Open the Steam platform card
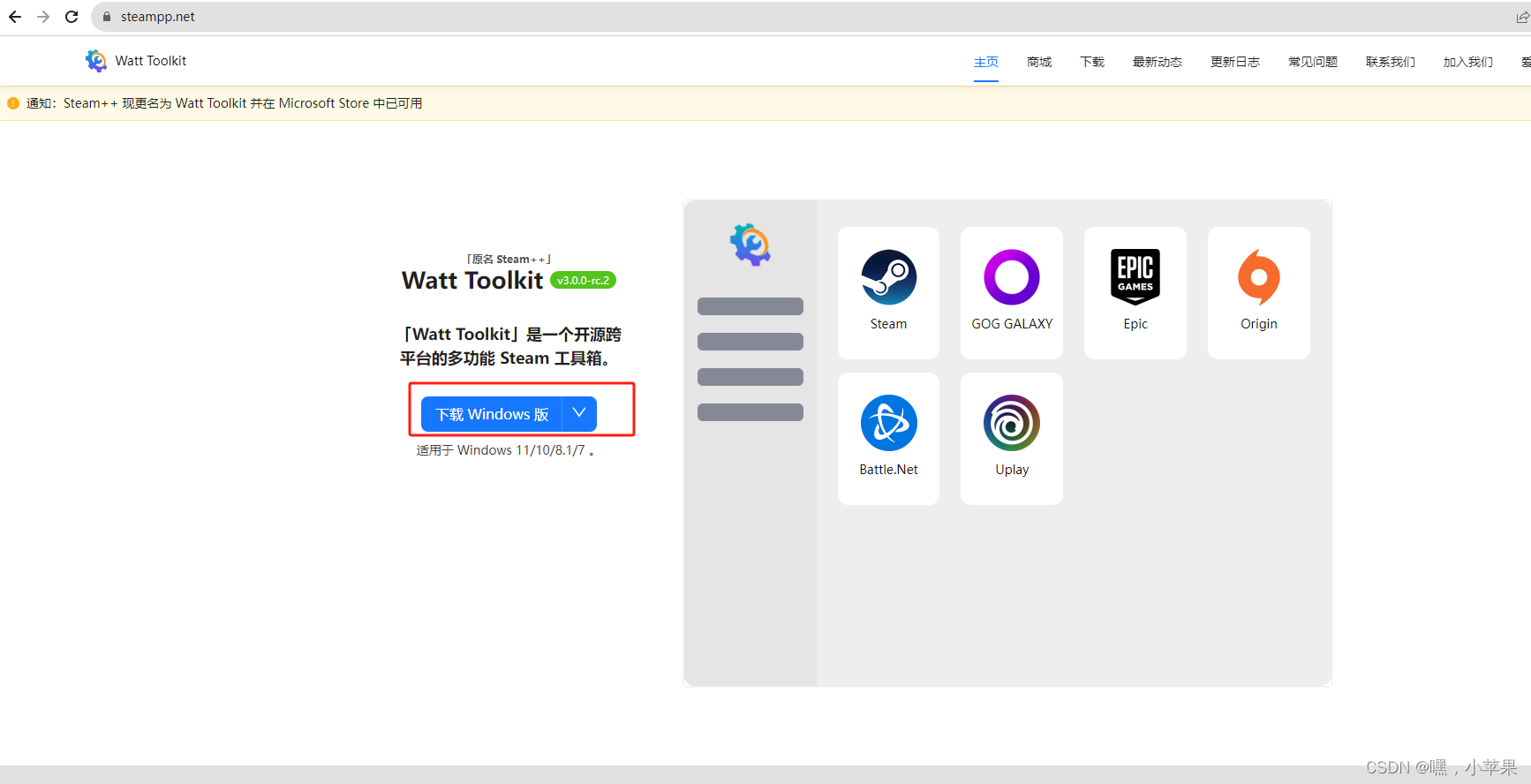The width and height of the screenshot is (1531, 784). coord(888,293)
